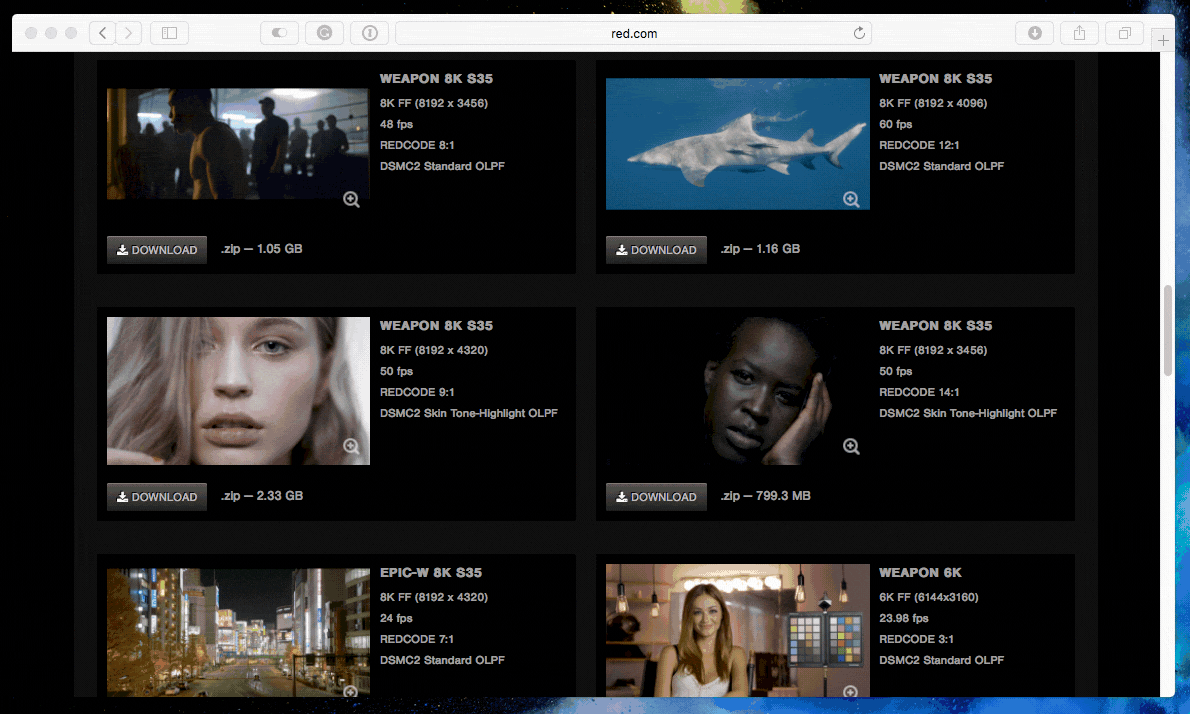Open the Share menu icon
Screen dimensions: 1190x714
[x=1079, y=33]
